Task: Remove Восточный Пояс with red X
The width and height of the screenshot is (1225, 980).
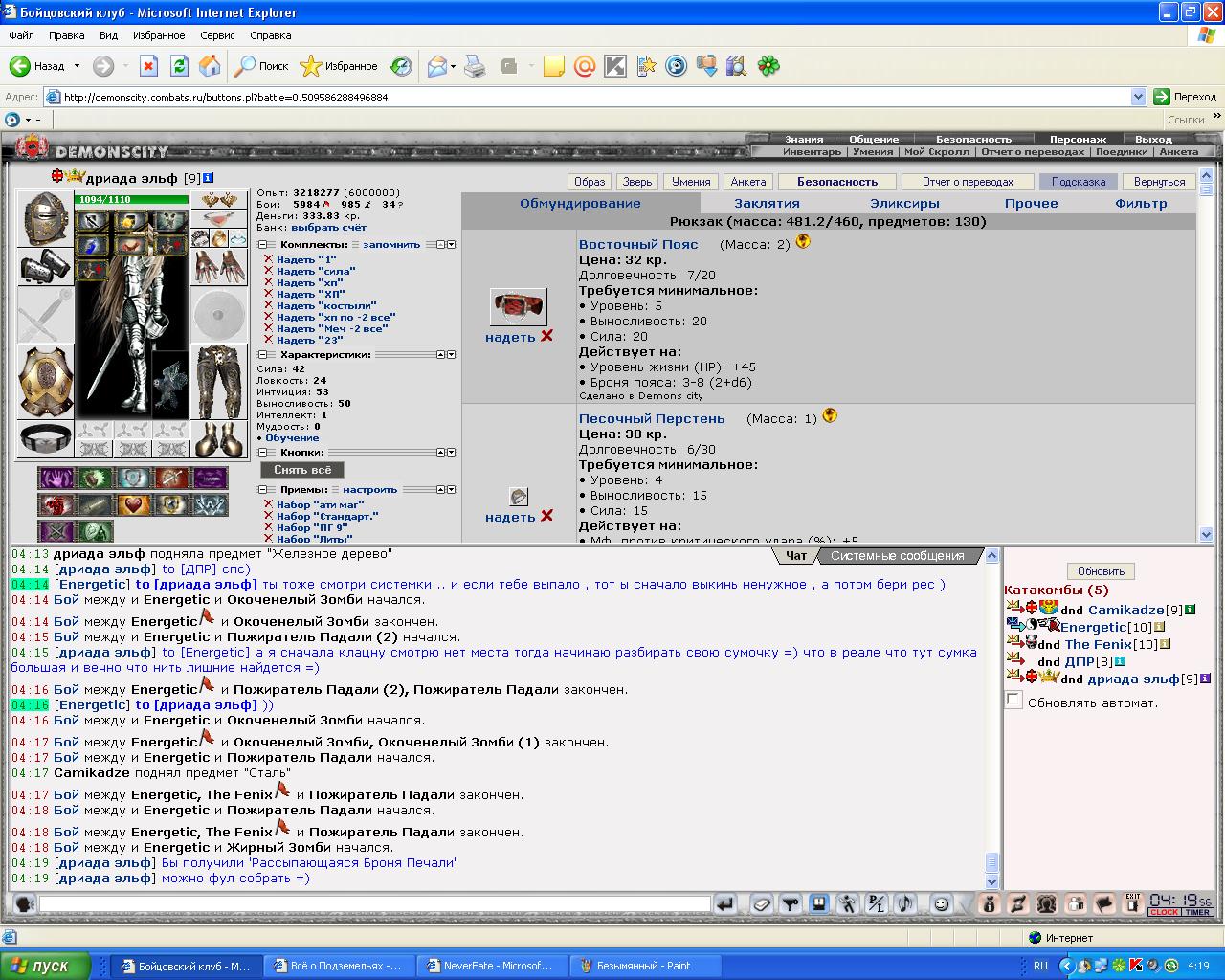Action: (x=546, y=336)
